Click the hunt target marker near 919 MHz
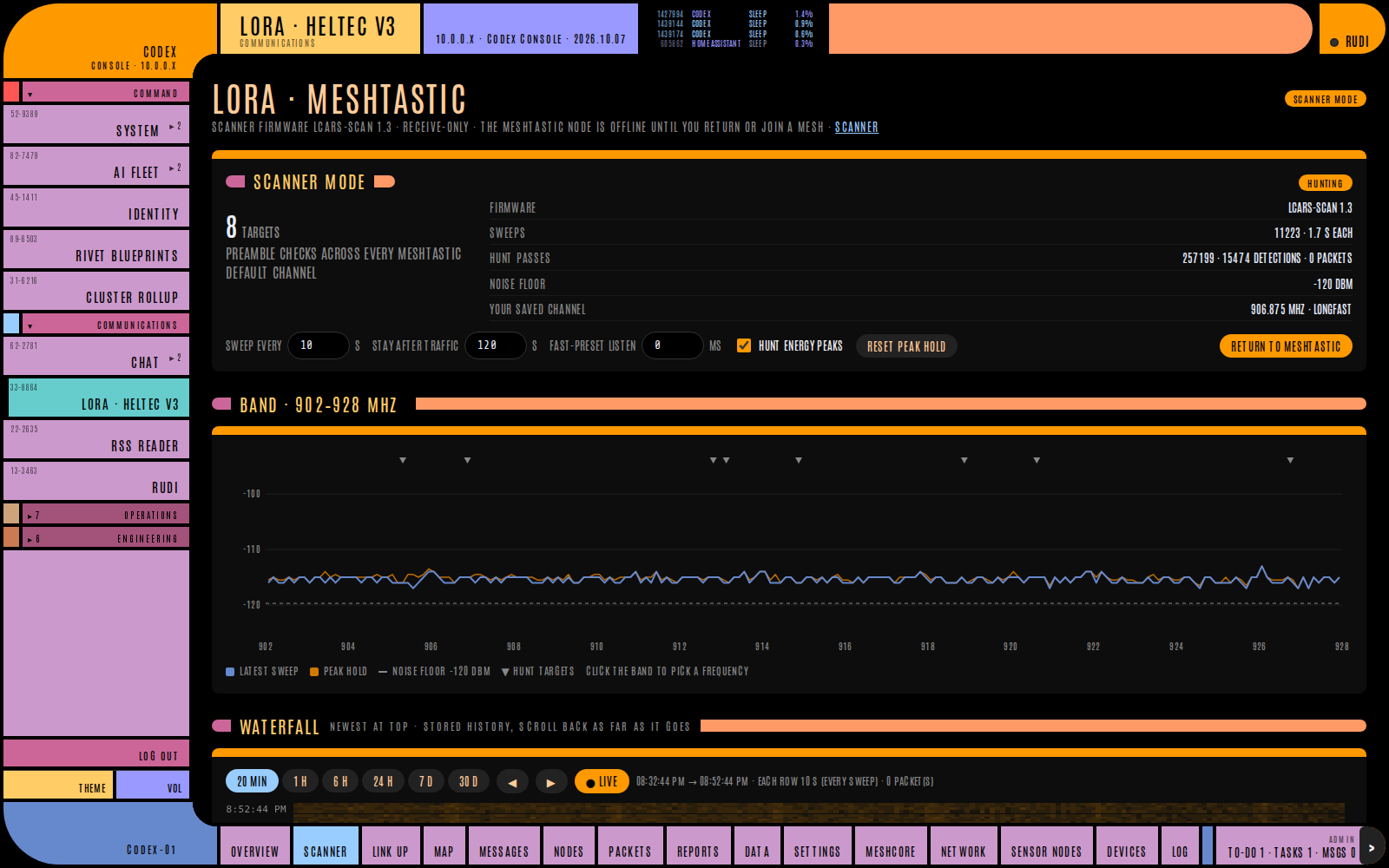The image size is (1389, 868). coord(964,460)
